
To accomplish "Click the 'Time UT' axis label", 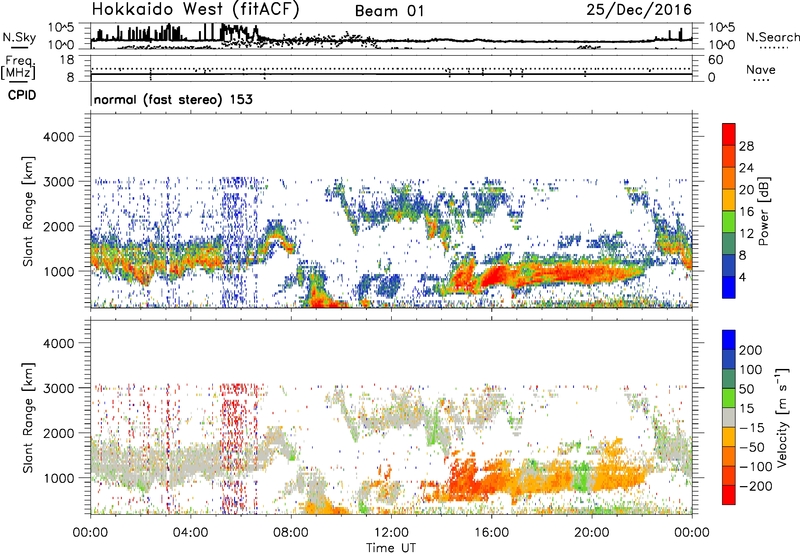I will (391, 548).
